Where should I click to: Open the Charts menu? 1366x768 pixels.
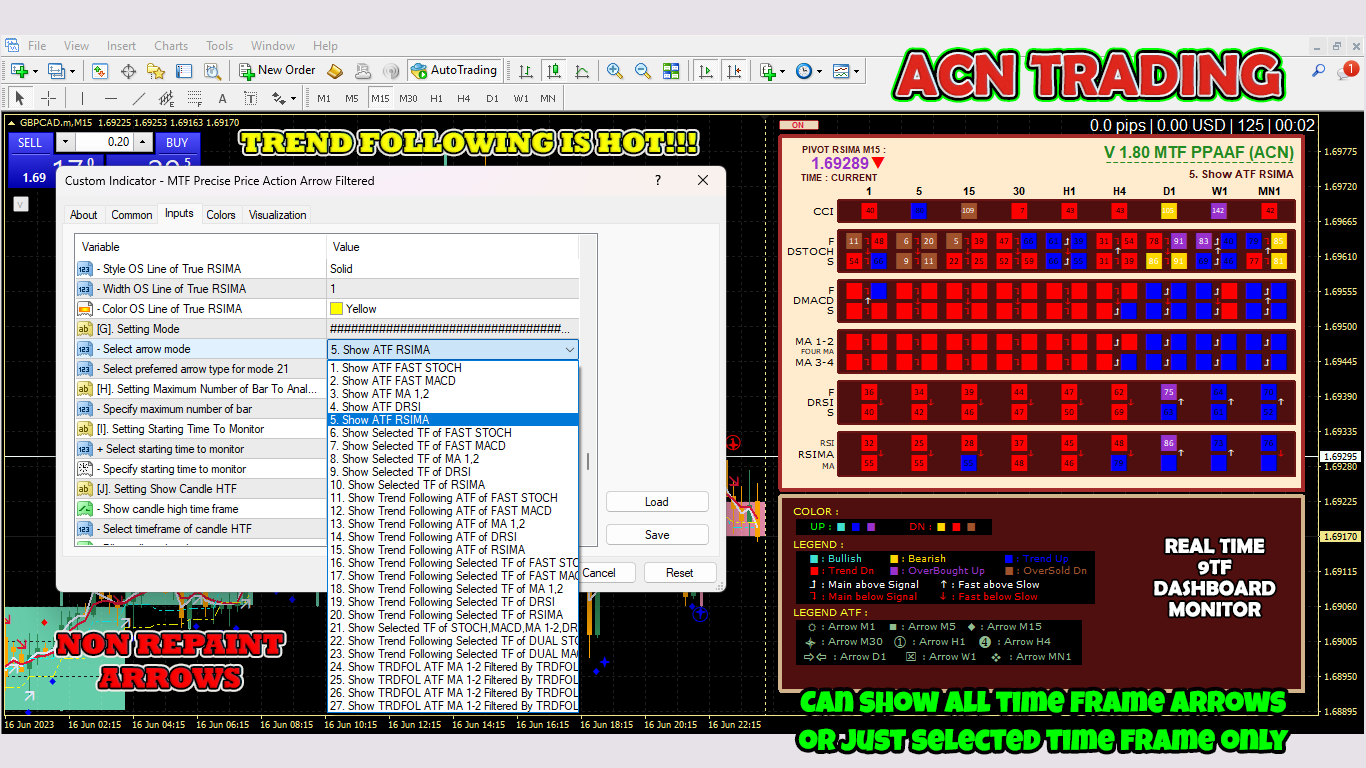171,46
